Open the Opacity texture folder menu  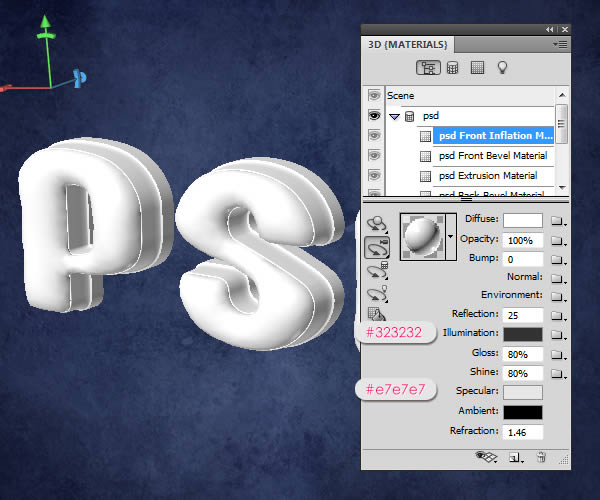pyautogui.click(x=558, y=241)
